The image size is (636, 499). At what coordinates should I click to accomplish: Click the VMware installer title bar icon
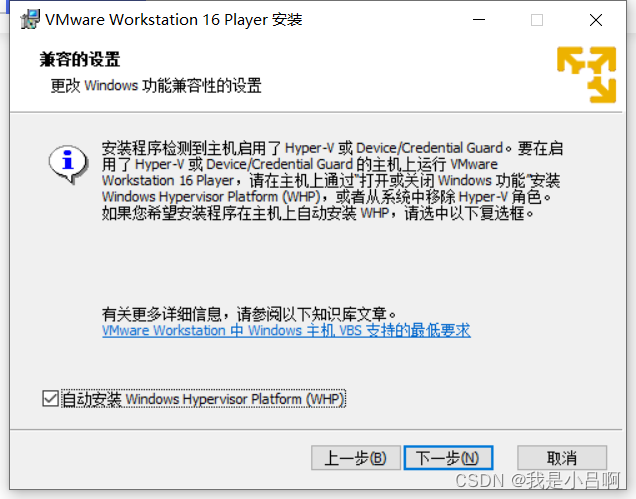pos(30,19)
